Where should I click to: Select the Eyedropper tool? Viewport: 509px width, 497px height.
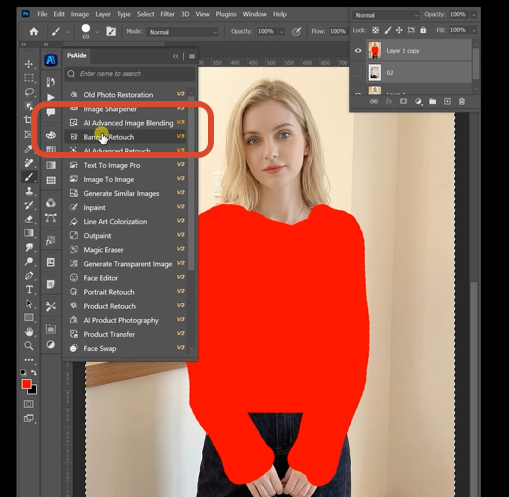click(28, 149)
